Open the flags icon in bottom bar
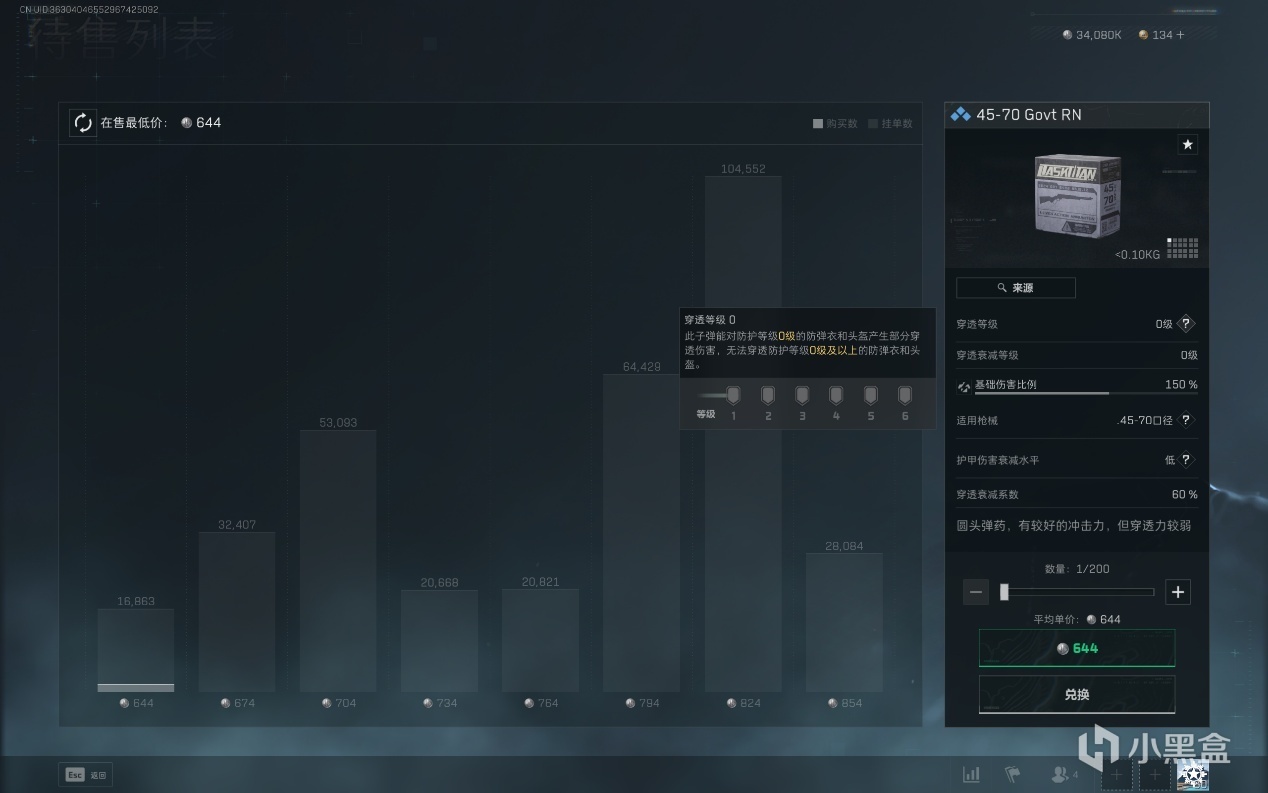1268x793 pixels. tap(1011, 774)
